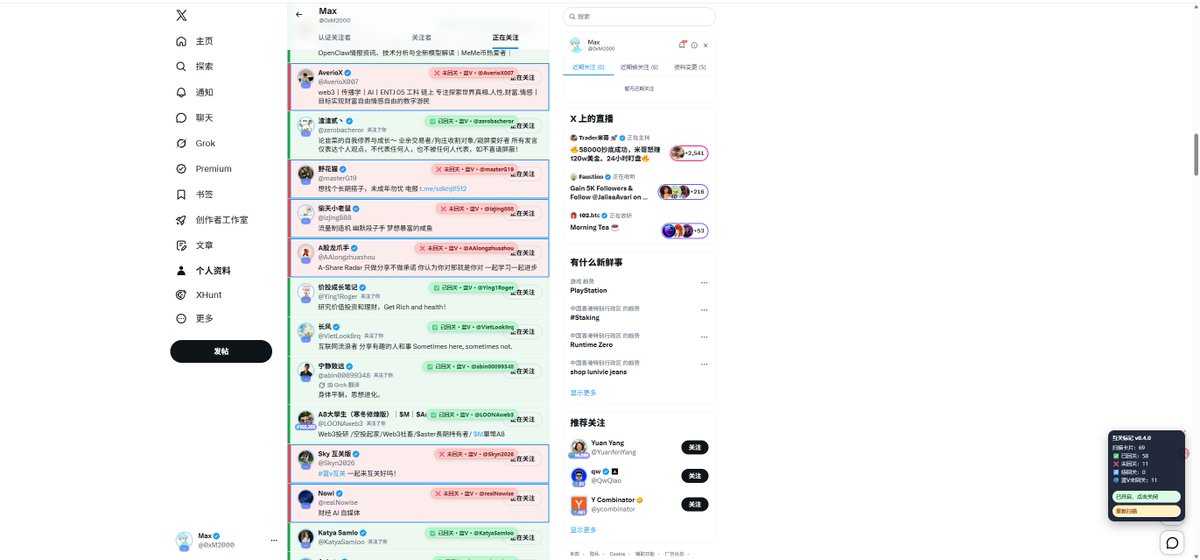This screenshot has height=560, width=1200.
Task: Select 近期关注 (0) tab
Action: click(x=588, y=67)
